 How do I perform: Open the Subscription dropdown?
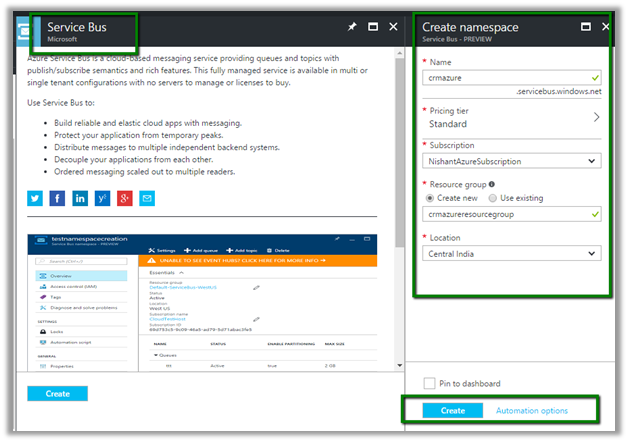coord(511,160)
